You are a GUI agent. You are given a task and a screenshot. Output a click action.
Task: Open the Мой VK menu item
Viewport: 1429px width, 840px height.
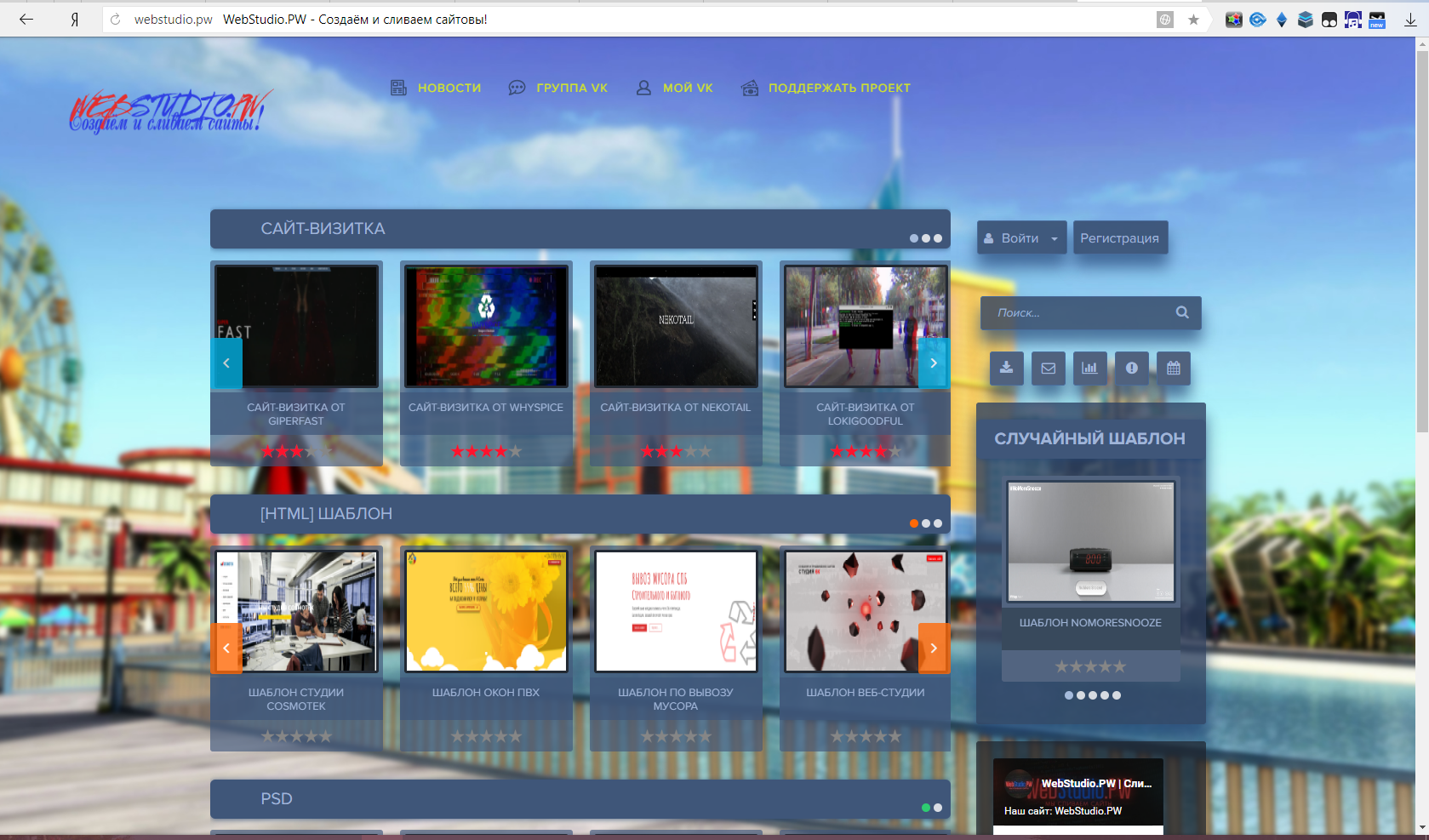coord(688,88)
